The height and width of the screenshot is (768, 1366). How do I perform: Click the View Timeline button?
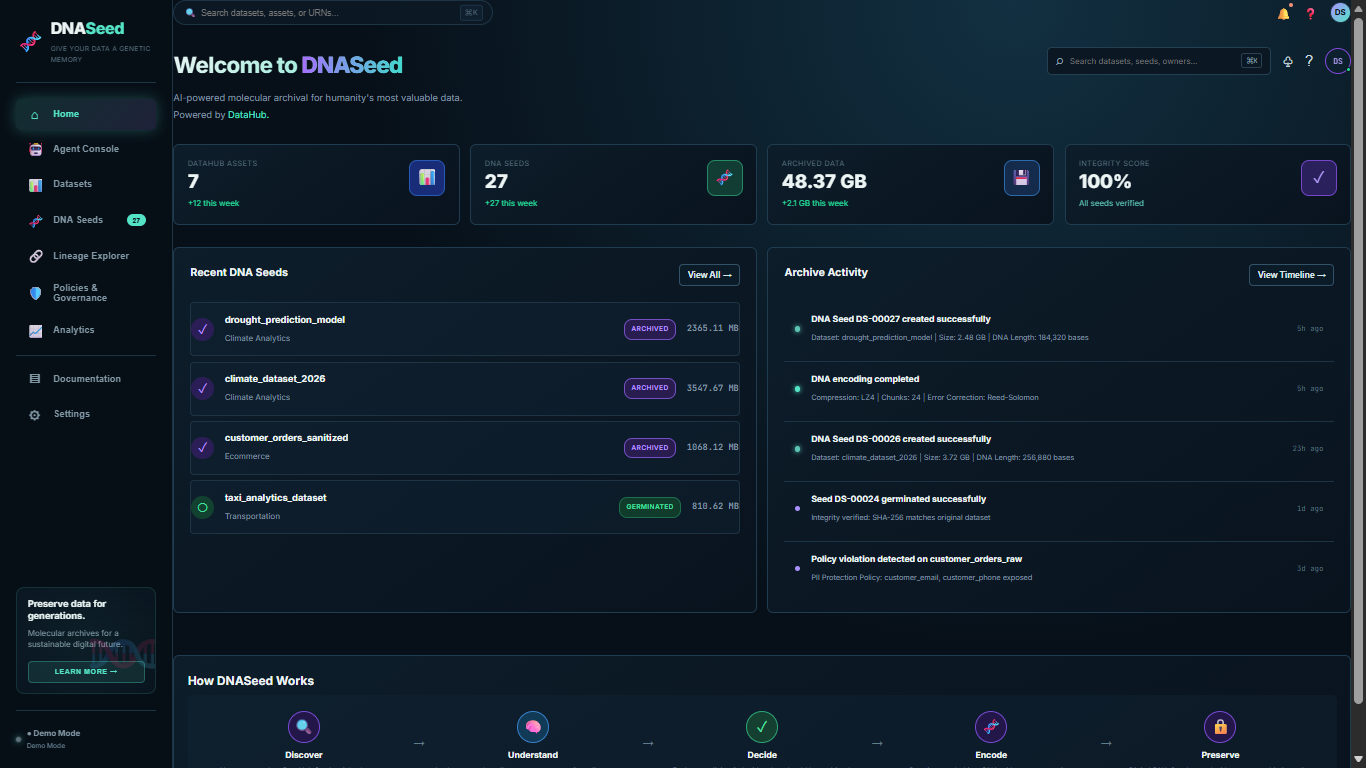tap(1291, 275)
